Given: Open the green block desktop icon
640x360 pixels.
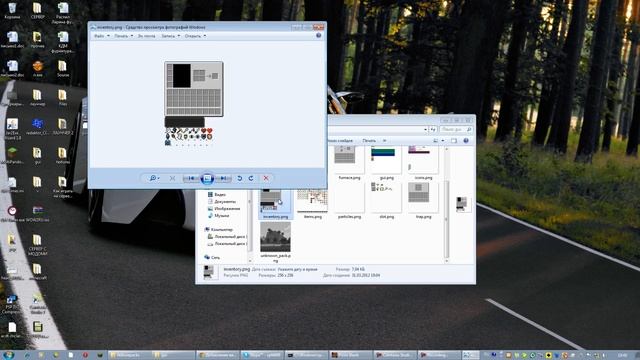Looking at the screenshot, I should 12,156.
